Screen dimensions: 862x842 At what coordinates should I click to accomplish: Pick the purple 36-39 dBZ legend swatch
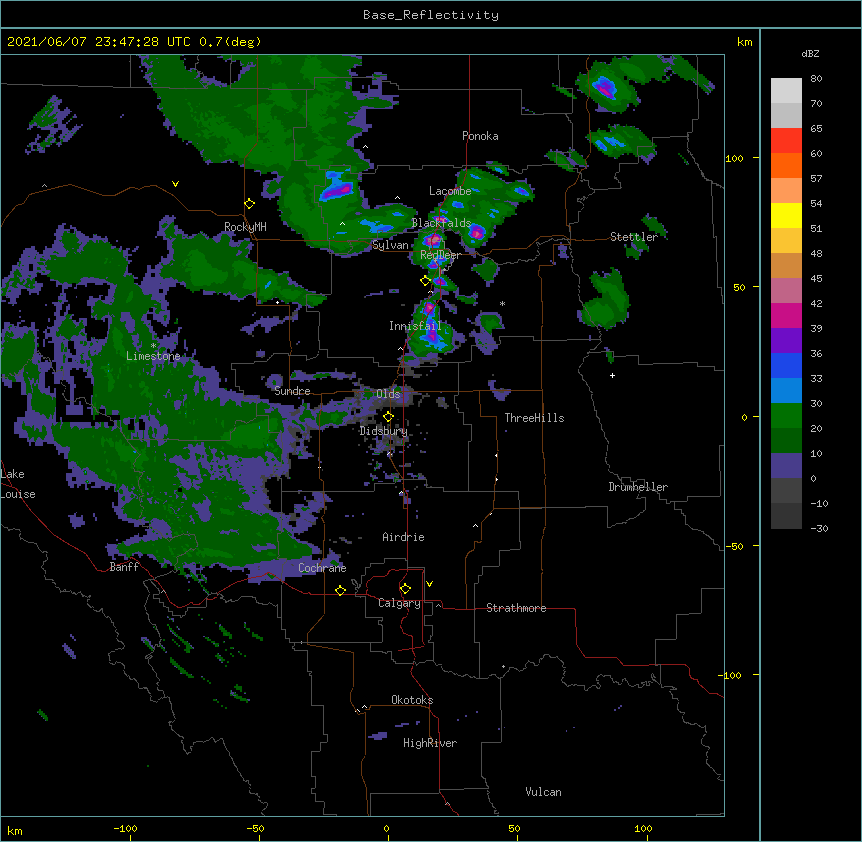pos(786,341)
